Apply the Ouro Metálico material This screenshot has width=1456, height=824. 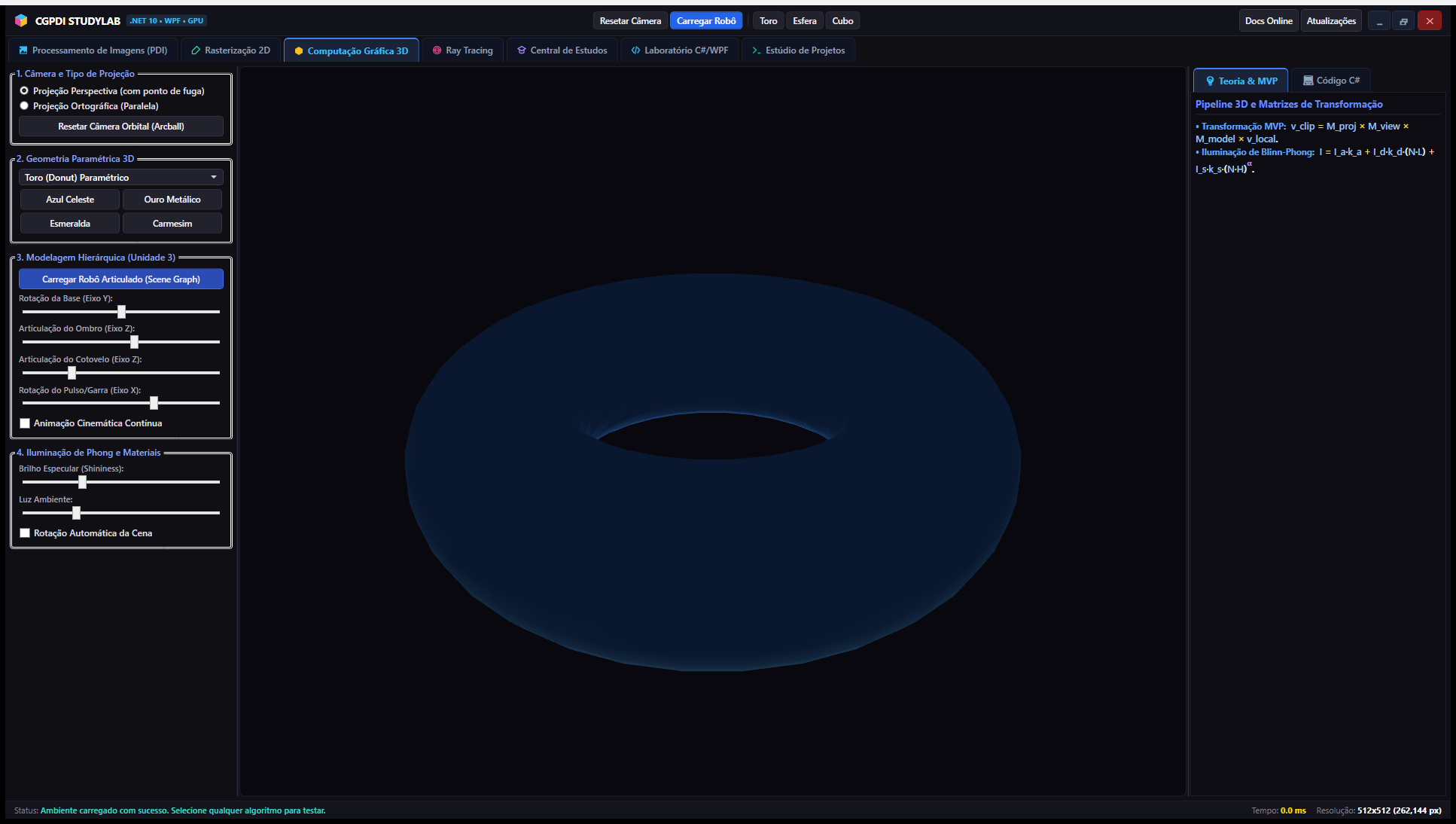pos(172,200)
